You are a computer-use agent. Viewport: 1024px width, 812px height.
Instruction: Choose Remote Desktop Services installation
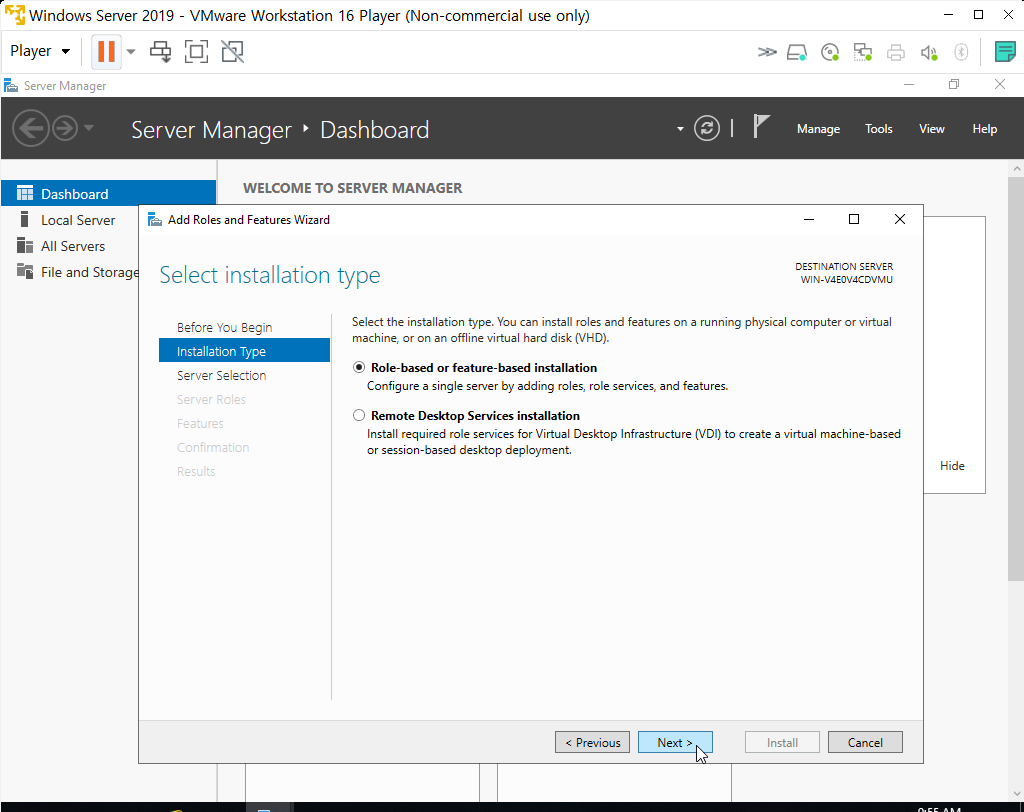(x=359, y=415)
